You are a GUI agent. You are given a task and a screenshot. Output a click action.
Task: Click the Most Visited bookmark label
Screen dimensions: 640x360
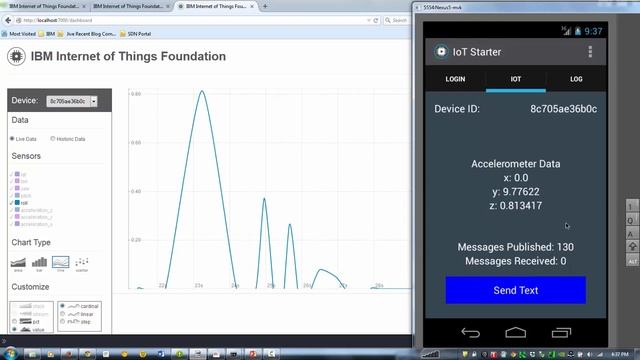(22, 34)
